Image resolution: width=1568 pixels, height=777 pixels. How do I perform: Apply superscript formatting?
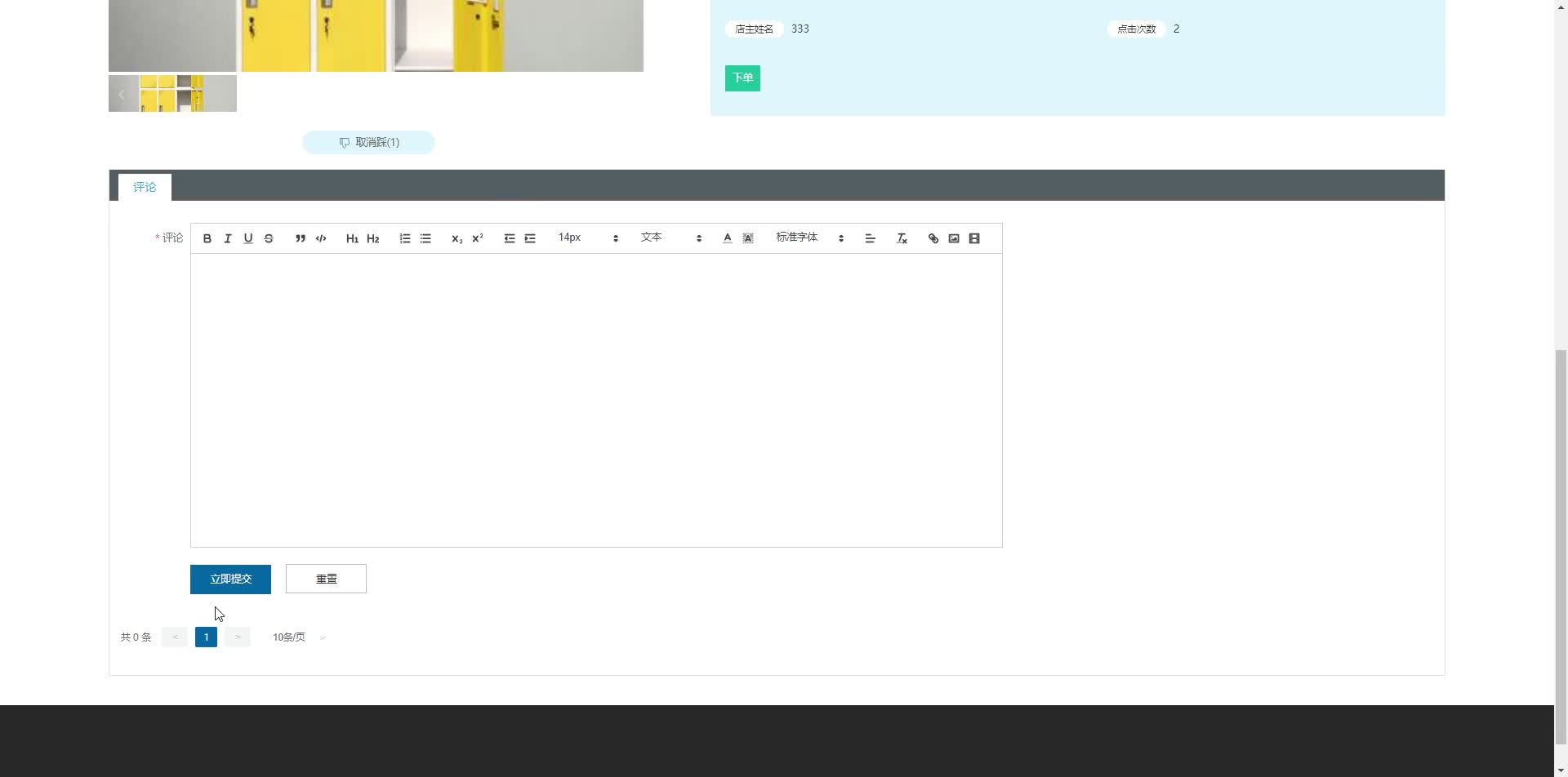point(478,238)
